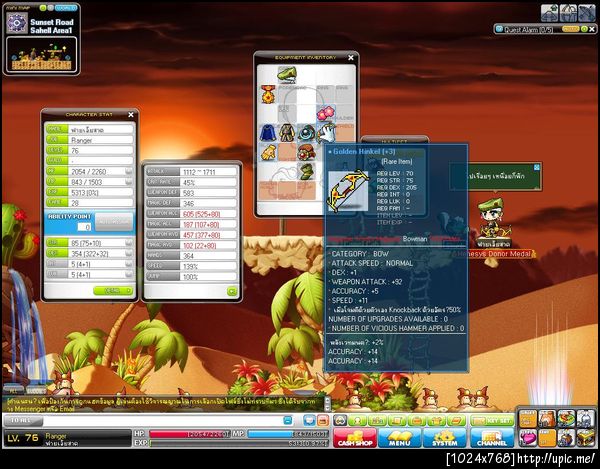Click the first top-right corner game icon
Screen dimensions: 600x469
[x=549, y=13]
